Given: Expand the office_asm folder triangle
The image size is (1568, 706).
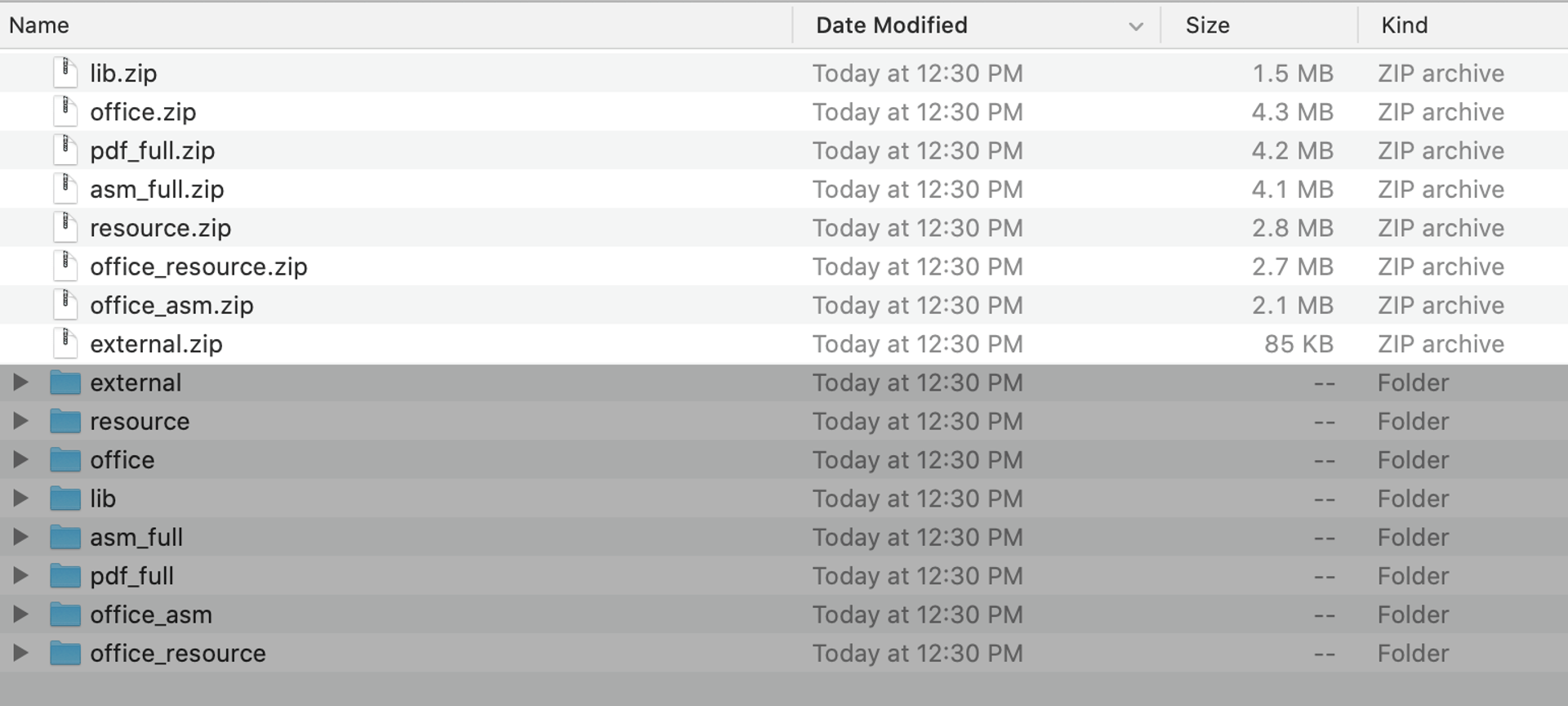Looking at the screenshot, I should (x=20, y=614).
